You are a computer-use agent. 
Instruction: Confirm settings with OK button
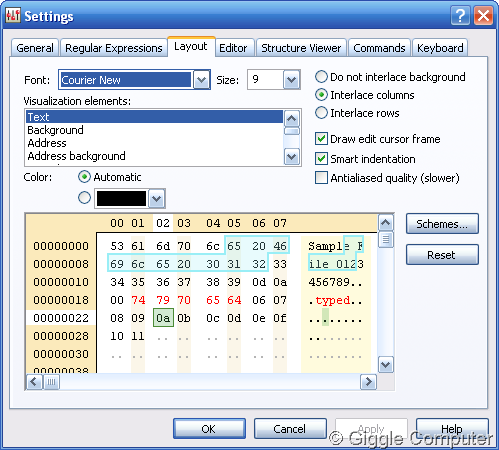point(209,429)
